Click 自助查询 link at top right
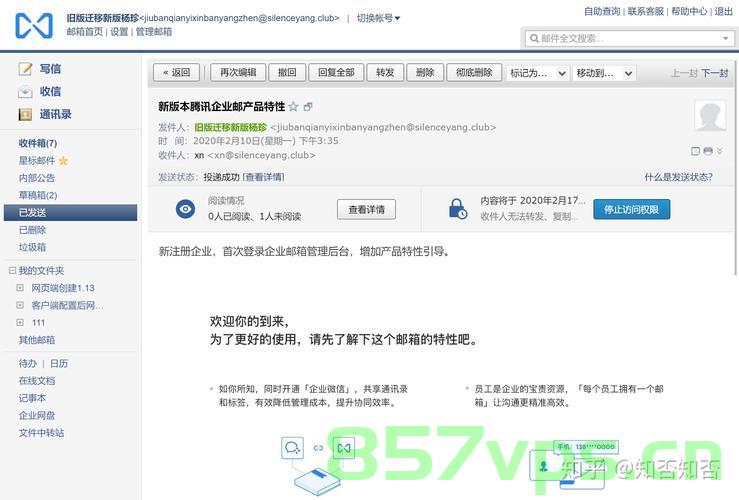The width and height of the screenshot is (739, 500). (602, 11)
